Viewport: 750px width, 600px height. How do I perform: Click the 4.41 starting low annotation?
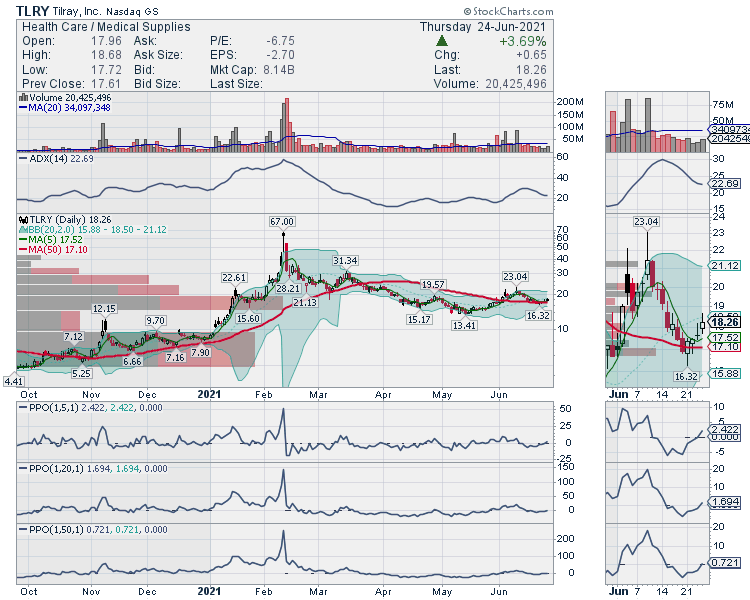coord(13,382)
